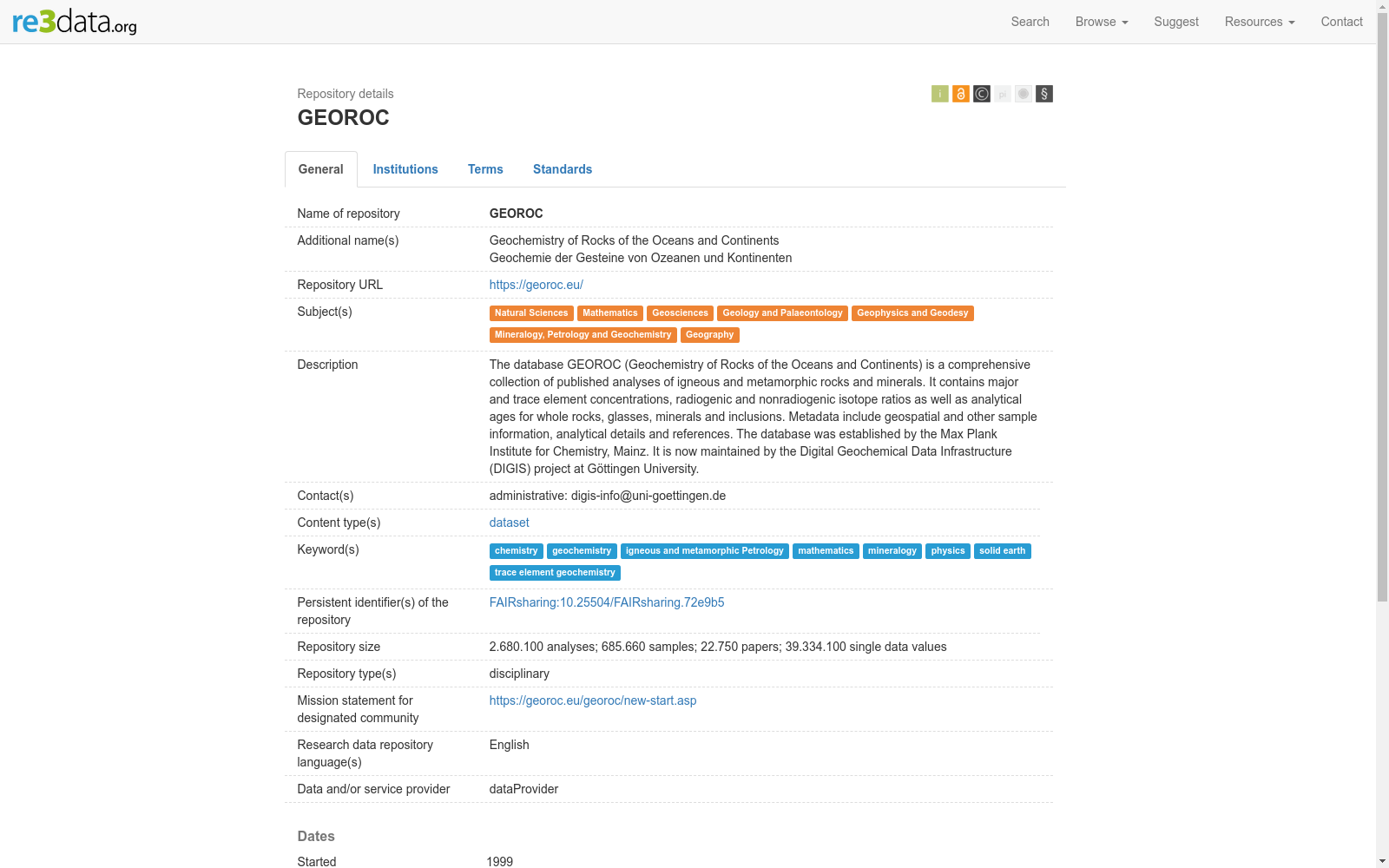Click the green information badge icon
The height and width of the screenshot is (868, 1389).
pos(939,94)
